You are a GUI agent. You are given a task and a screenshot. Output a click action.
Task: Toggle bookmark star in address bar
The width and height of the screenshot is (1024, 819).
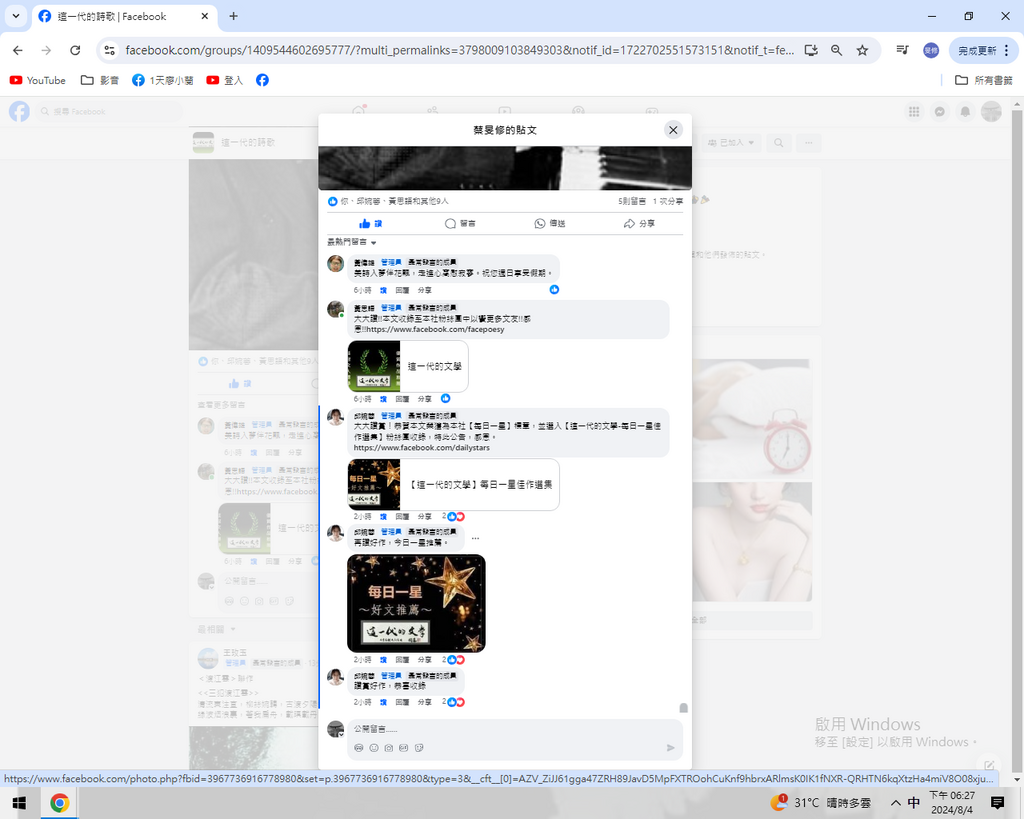click(862, 50)
